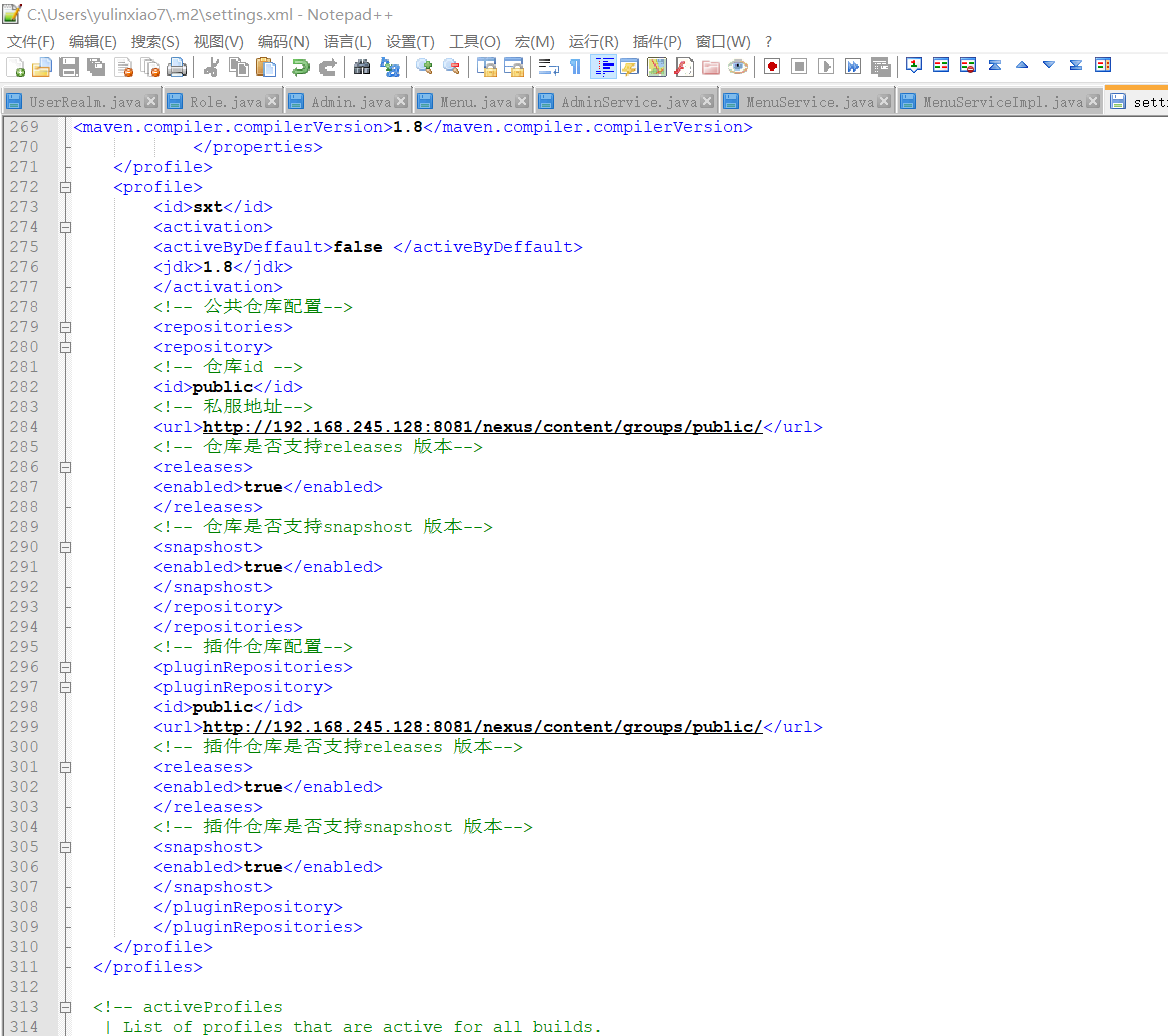
Task: Redo last edit
Action: [328, 67]
